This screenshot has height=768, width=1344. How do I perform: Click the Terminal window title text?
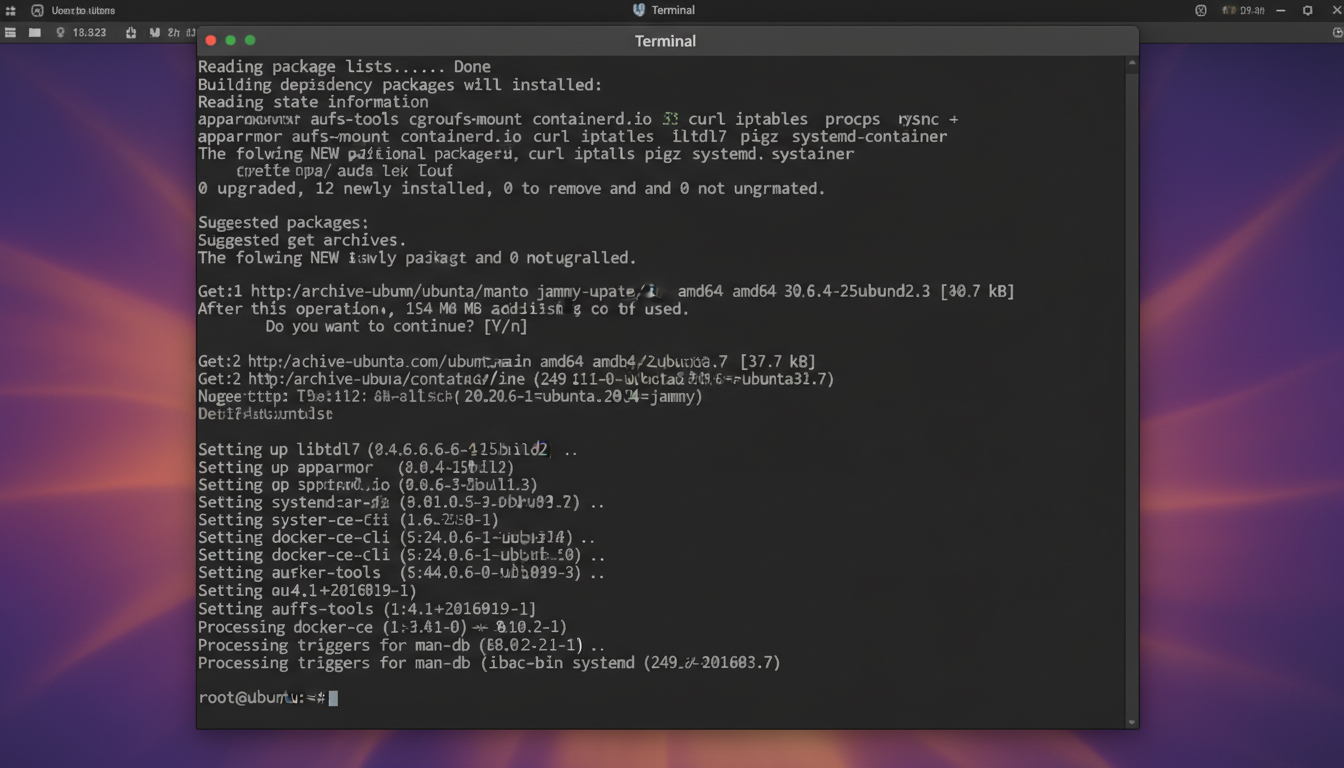tap(665, 41)
